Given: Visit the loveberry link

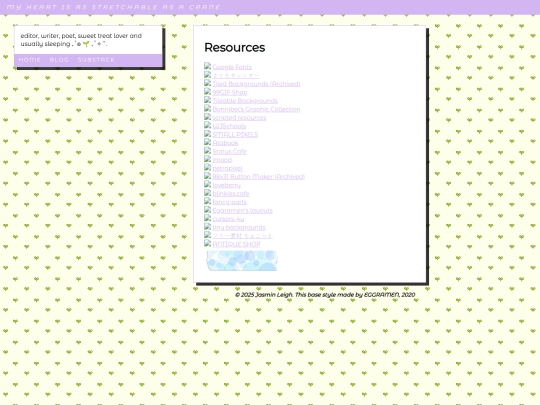Looking at the screenshot, I should [227, 185].
